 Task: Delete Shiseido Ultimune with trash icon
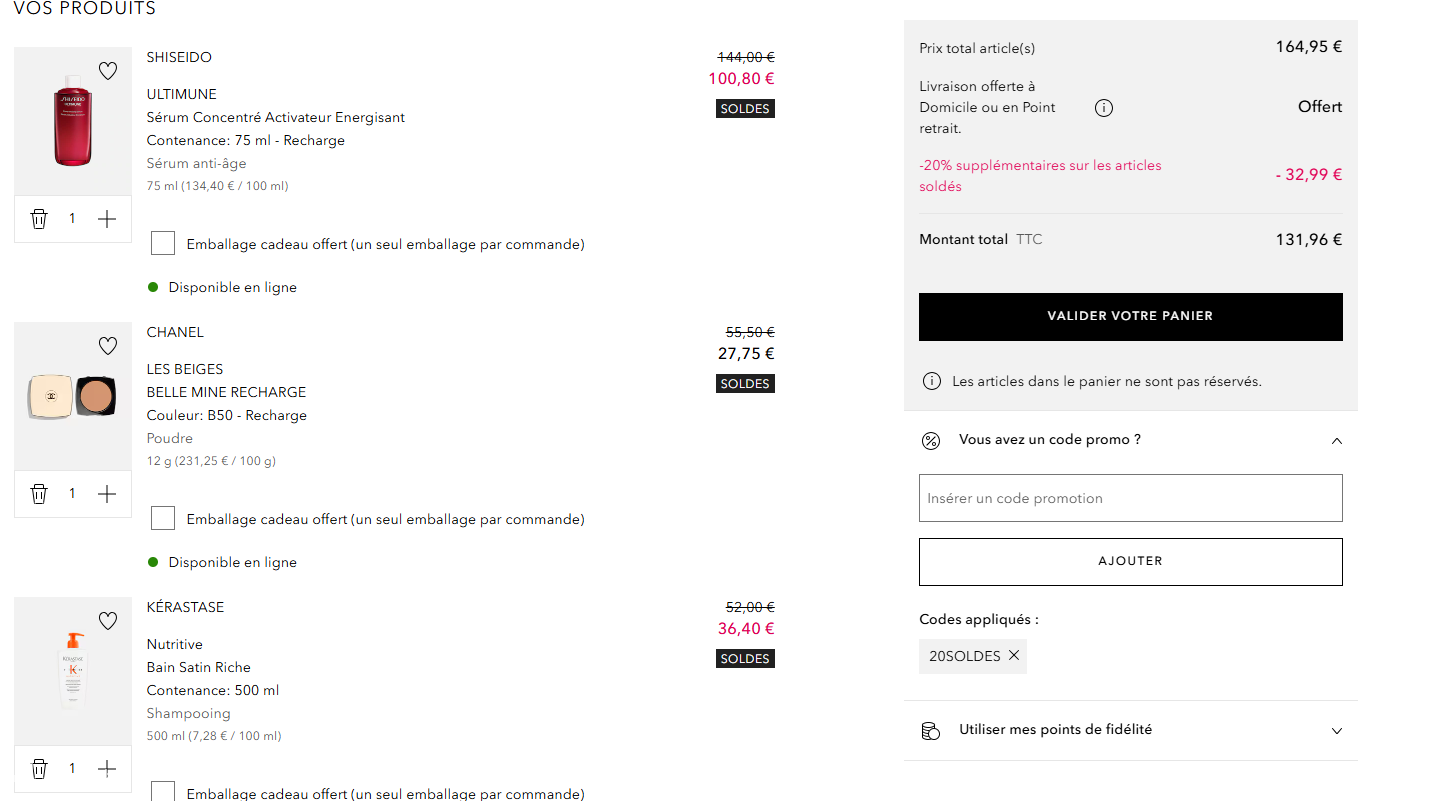coord(39,219)
